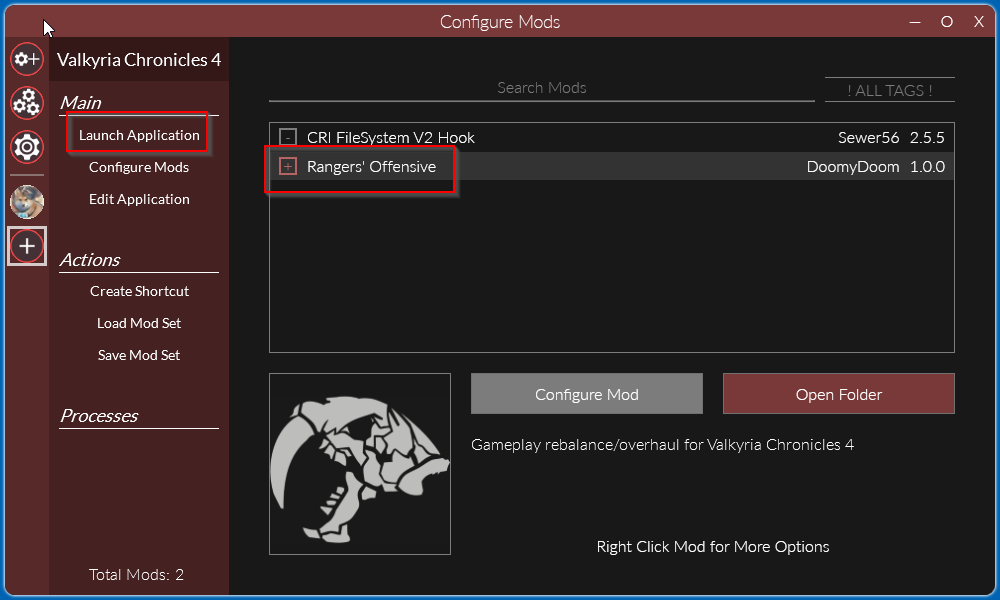Click the Add Application gear-plus icon
The height and width of the screenshot is (600, 1000).
27,59
